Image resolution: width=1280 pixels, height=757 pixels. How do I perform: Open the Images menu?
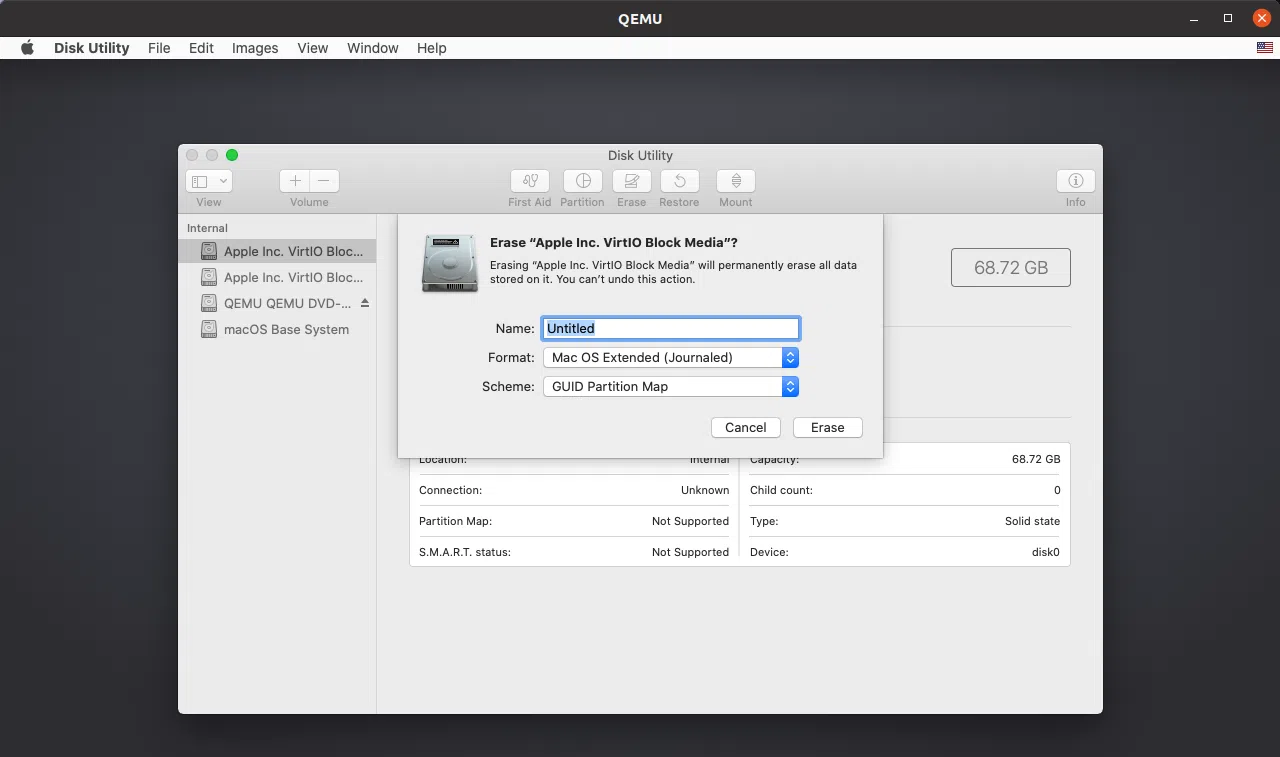(x=255, y=48)
